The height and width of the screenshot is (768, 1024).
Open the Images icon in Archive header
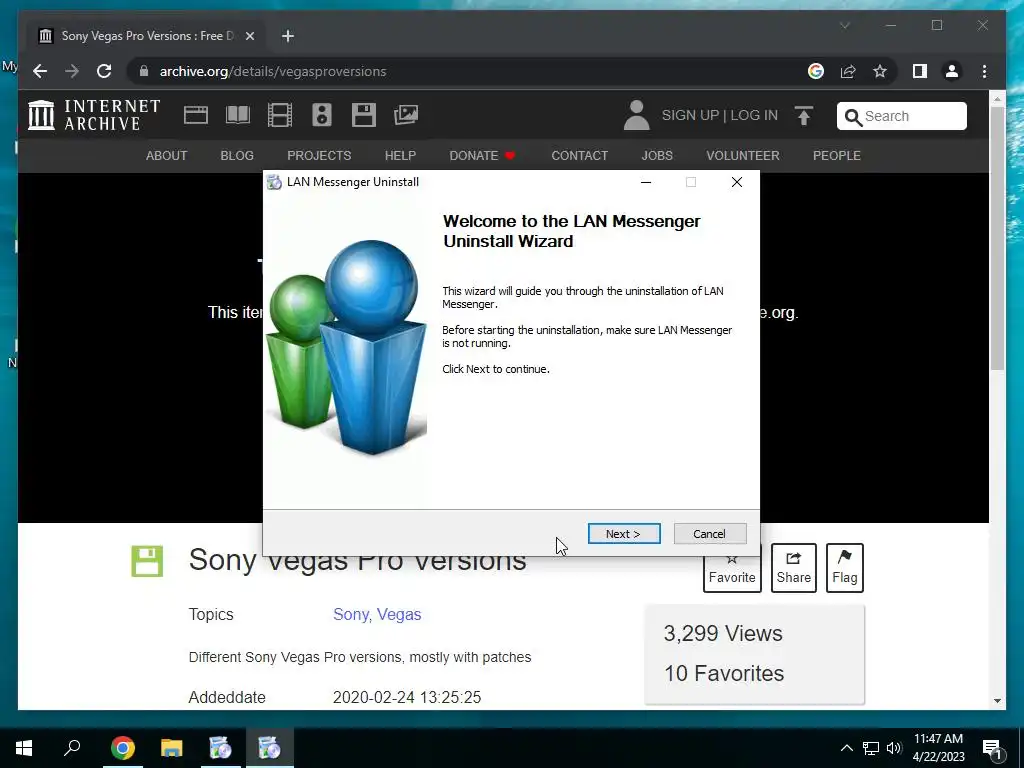[406, 115]
